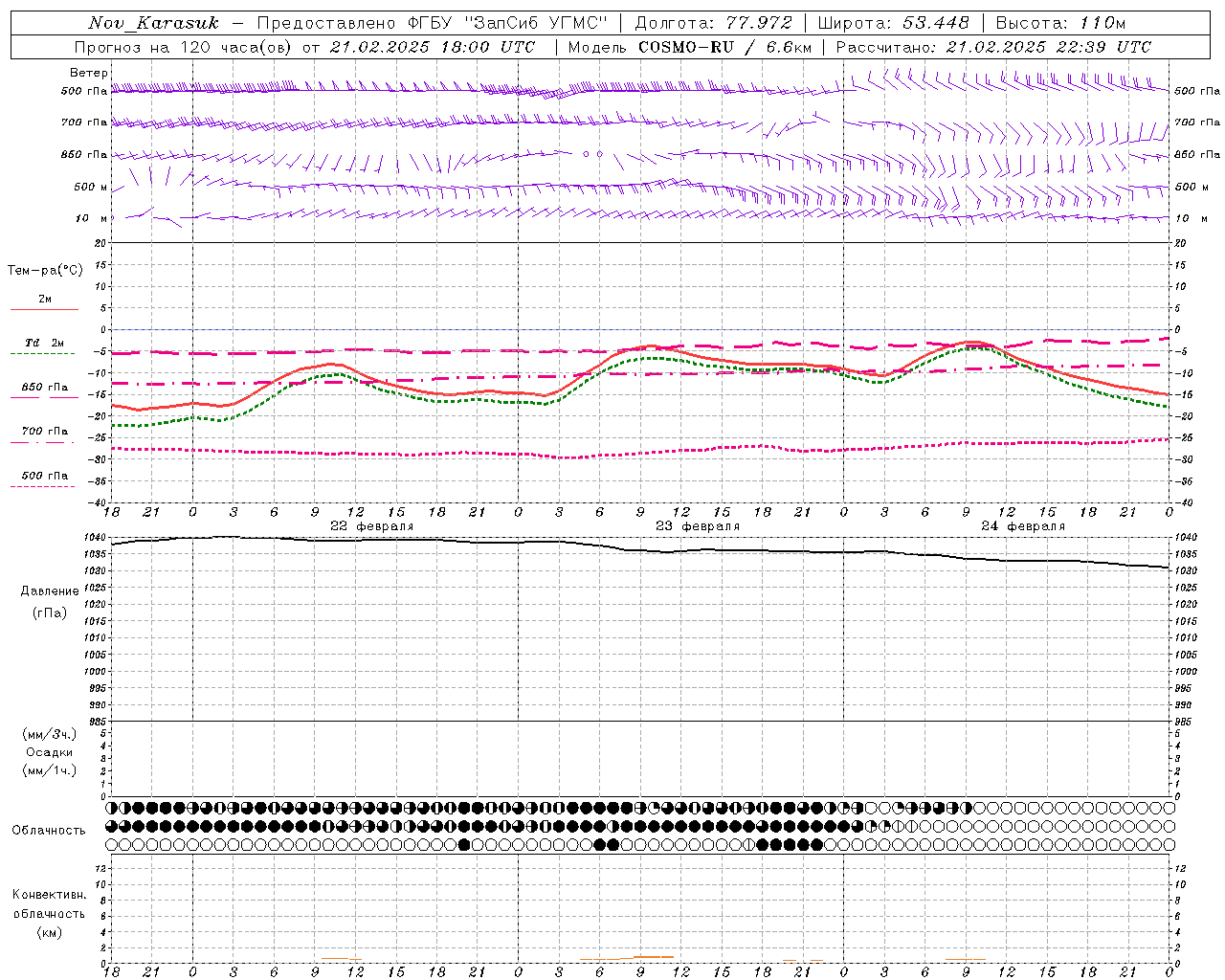Click the (км) convective cloud unit label
Screen dimensions: 1225x980
tap(49, 932)
